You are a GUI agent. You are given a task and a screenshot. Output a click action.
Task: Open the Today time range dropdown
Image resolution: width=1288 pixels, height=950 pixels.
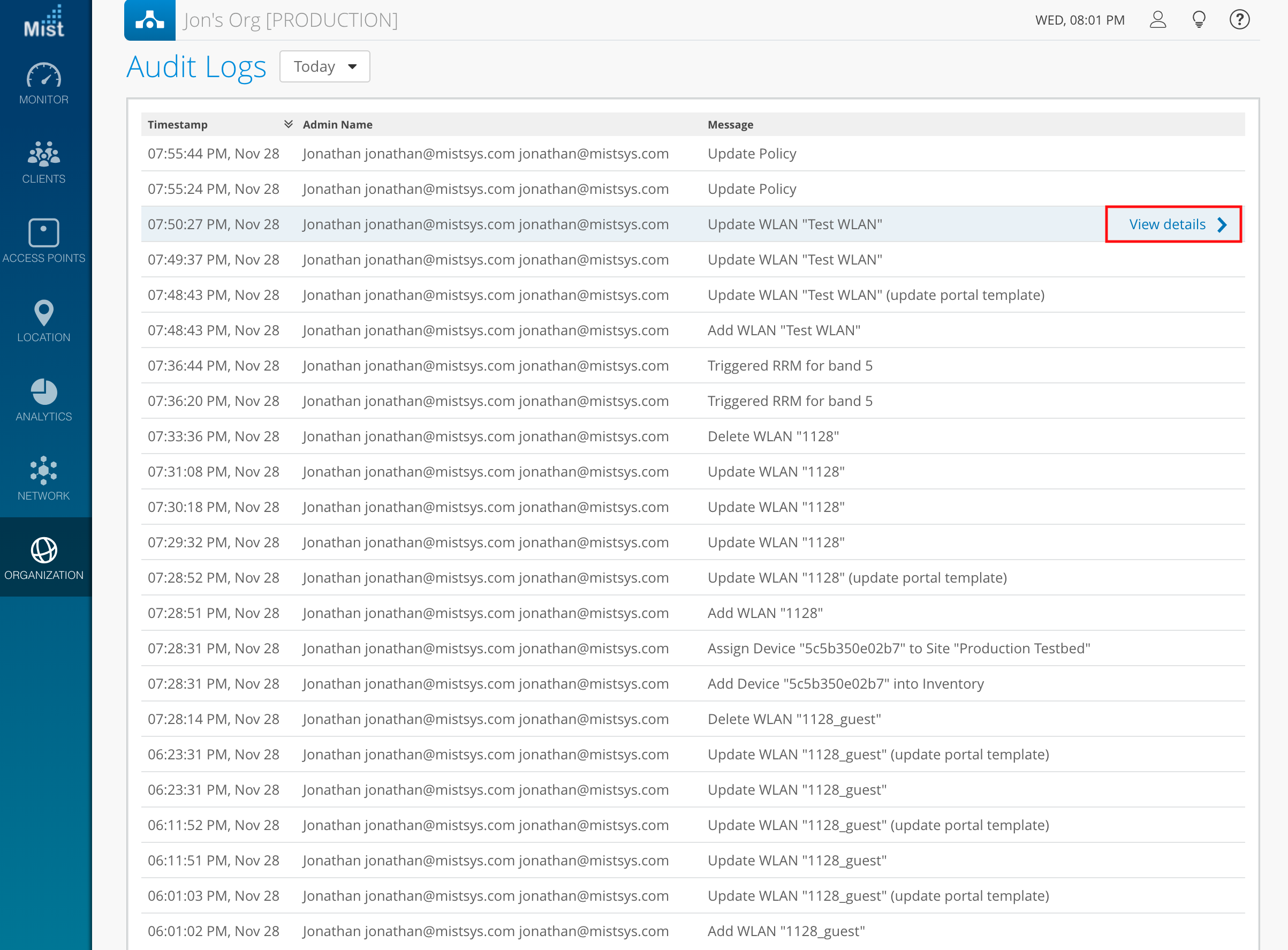[325, 67]
